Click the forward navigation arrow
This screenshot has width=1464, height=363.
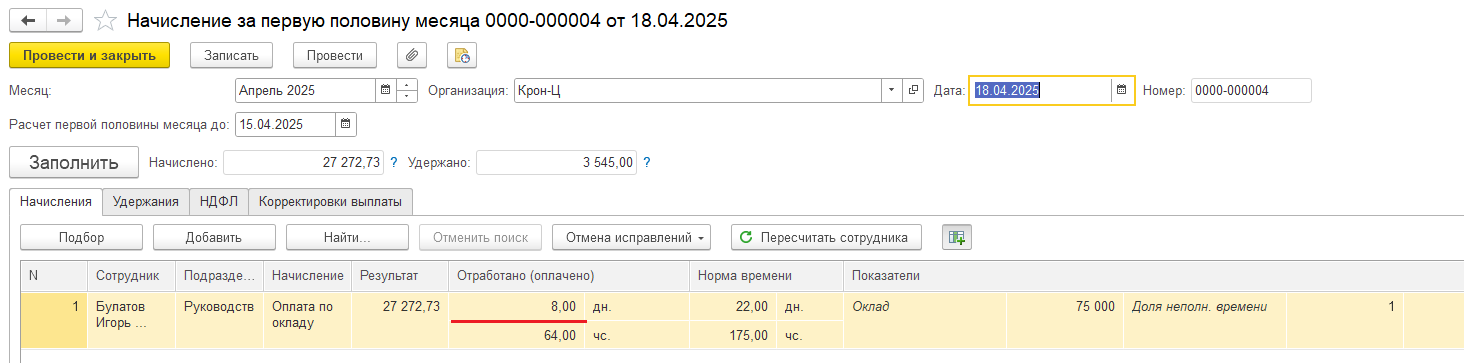pyautogui.click(x=64, y=21)
